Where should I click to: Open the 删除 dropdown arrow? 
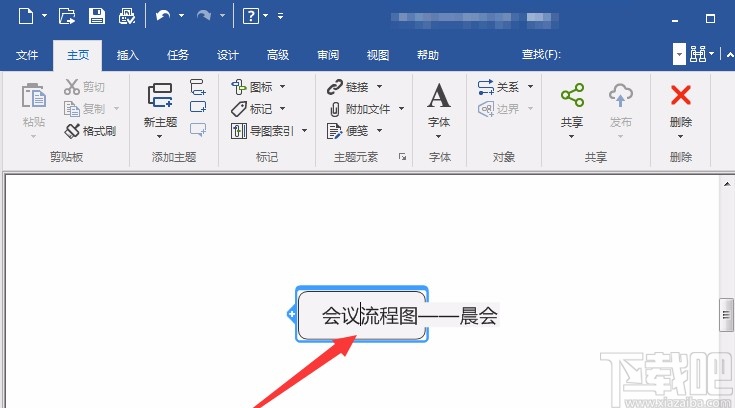[x=681, y=136]
